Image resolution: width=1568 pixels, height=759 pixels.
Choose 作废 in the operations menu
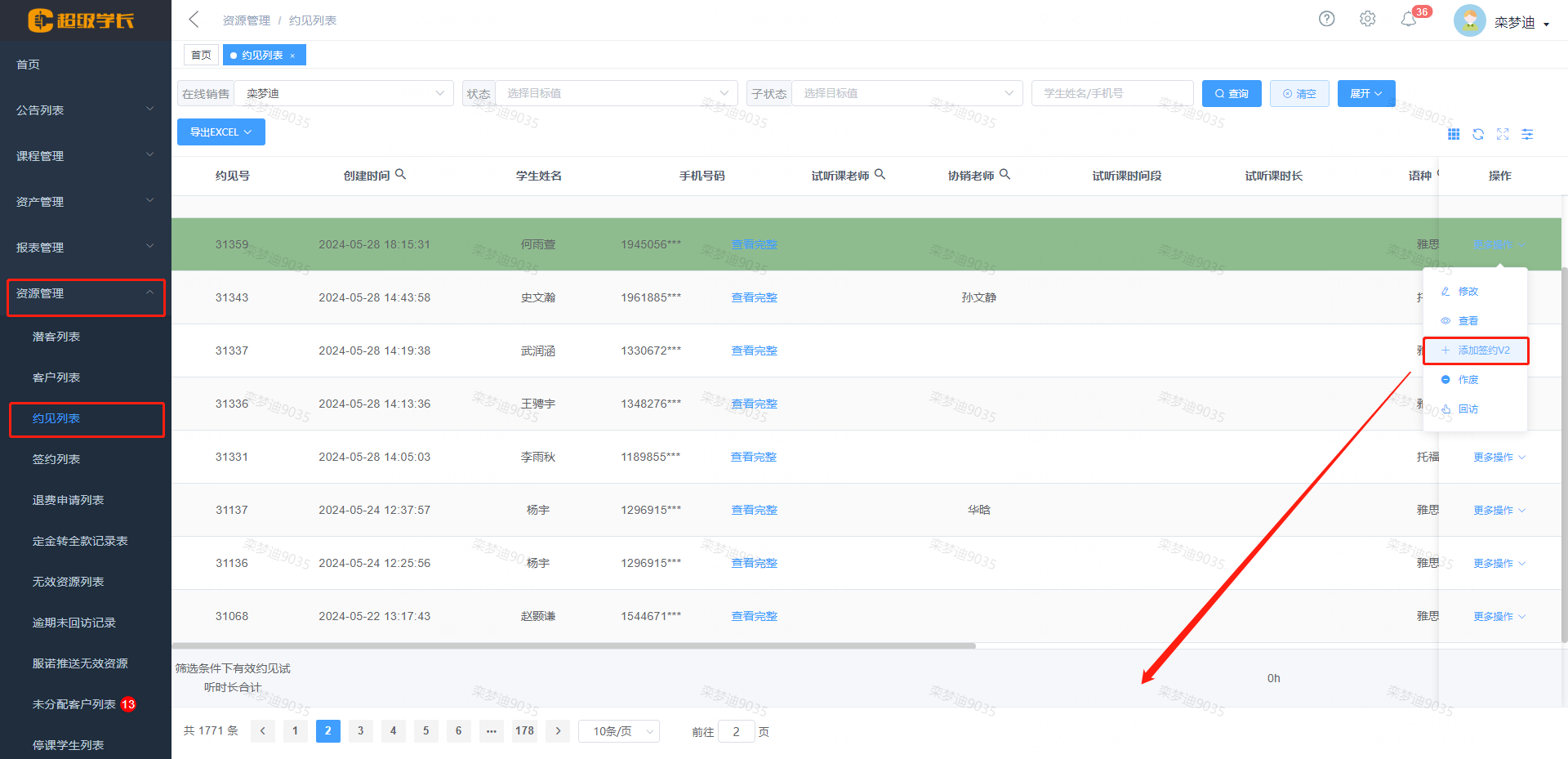tap(1468, 380)
